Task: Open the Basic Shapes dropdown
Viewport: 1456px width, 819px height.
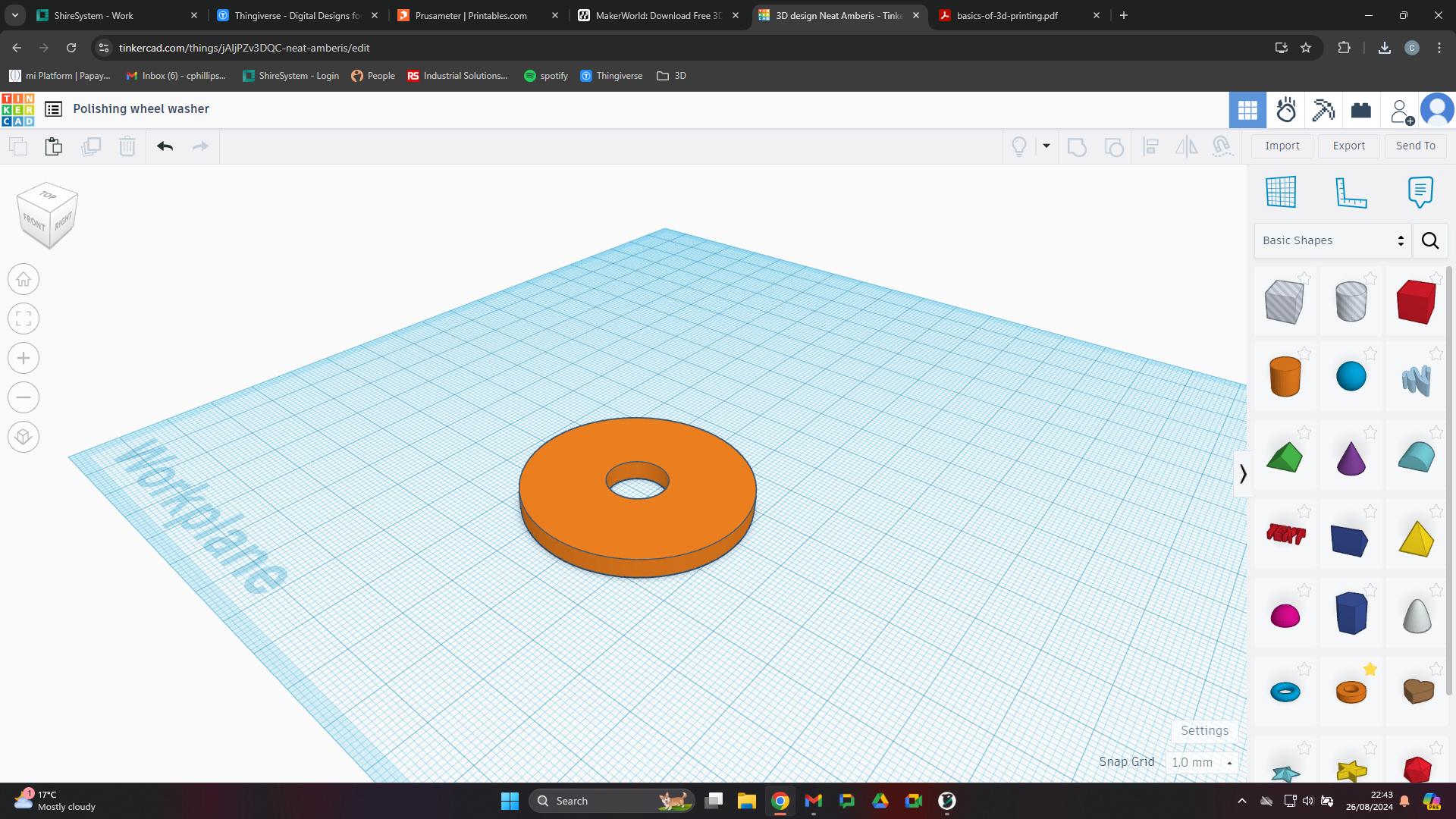Action: click(1332, 240)
